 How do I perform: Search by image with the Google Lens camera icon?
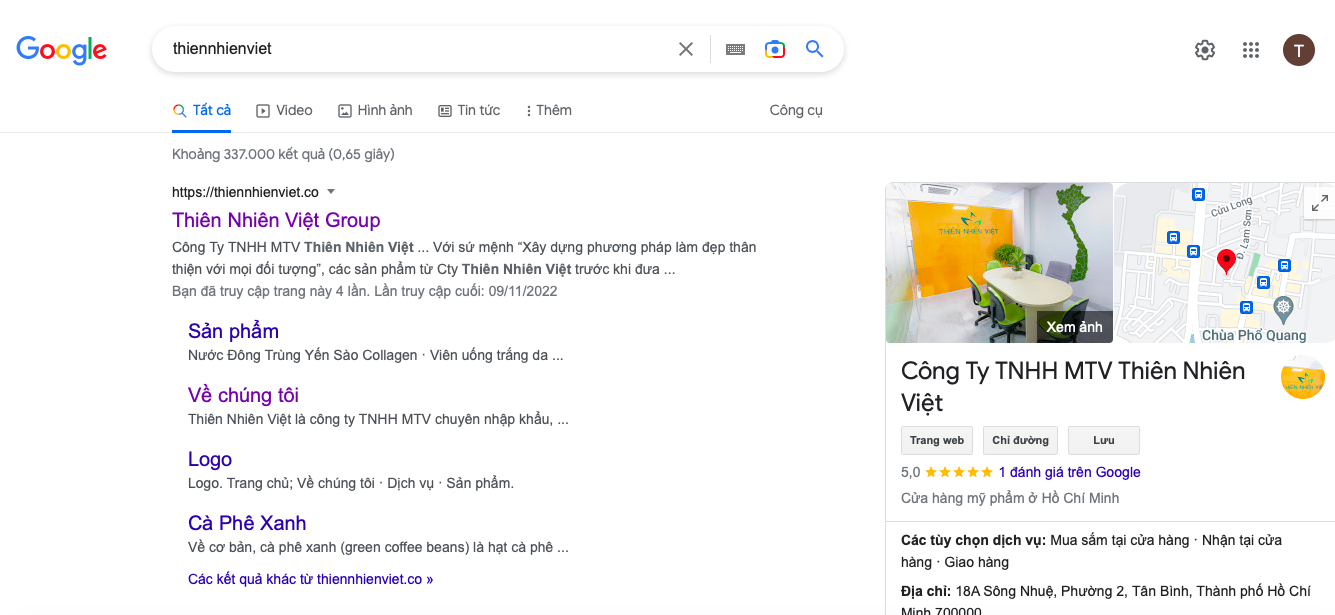click(775, 48)
